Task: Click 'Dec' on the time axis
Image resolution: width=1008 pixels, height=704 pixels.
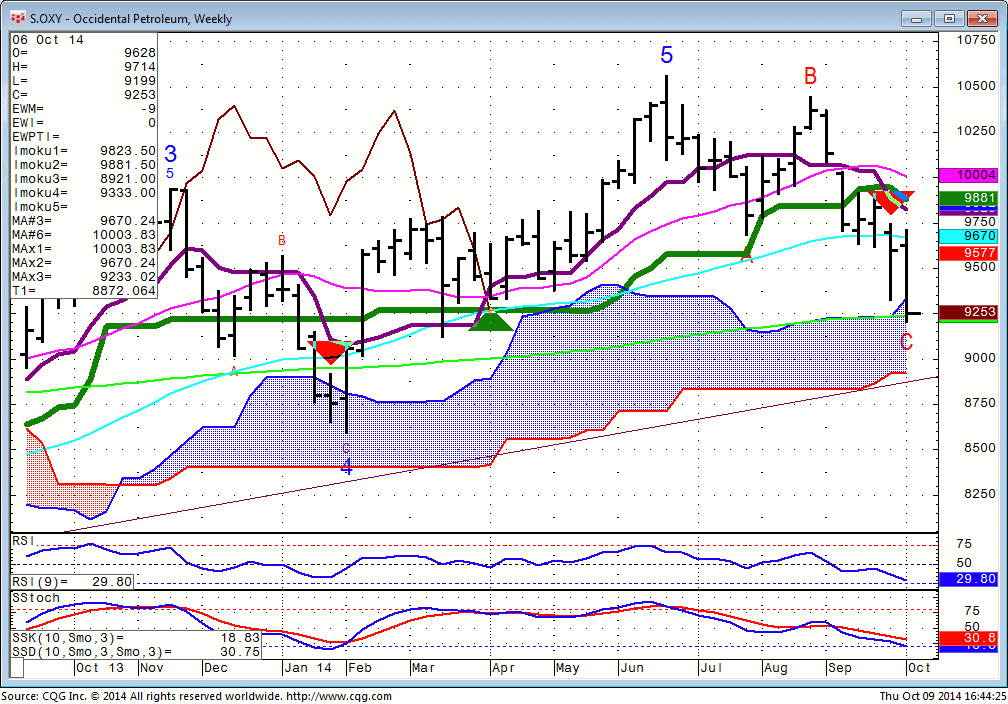Action: click(216, 668)
